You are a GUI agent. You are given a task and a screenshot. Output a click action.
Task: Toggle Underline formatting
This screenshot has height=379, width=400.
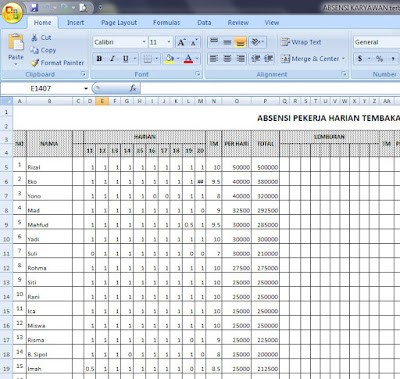click(125, 59)
